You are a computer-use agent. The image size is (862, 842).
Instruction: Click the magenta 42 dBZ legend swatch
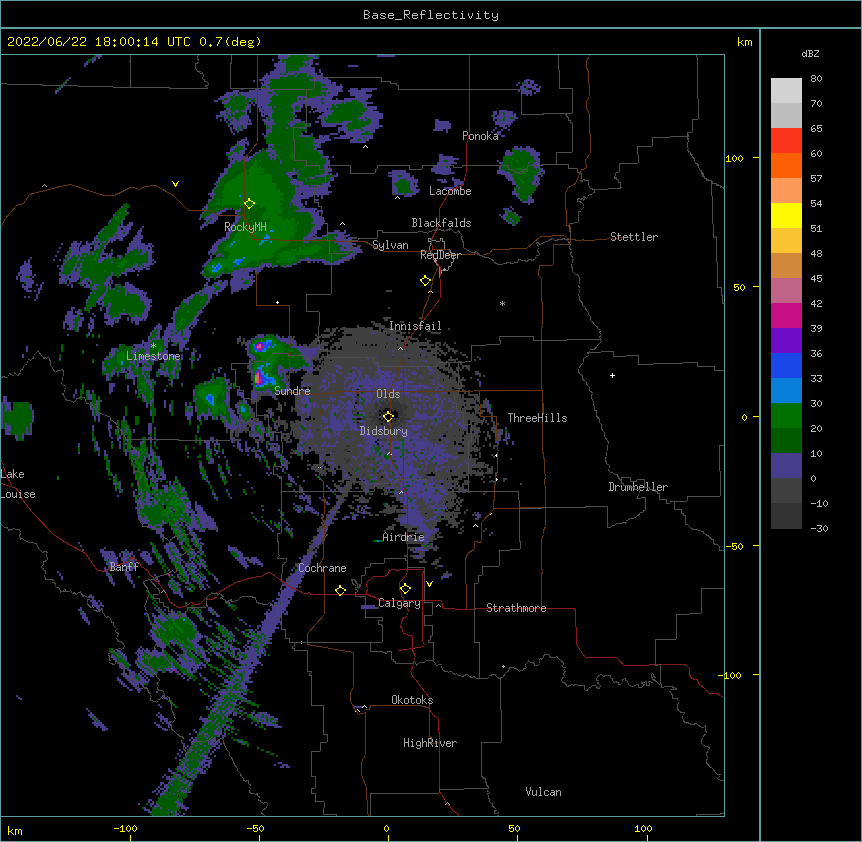786,315
